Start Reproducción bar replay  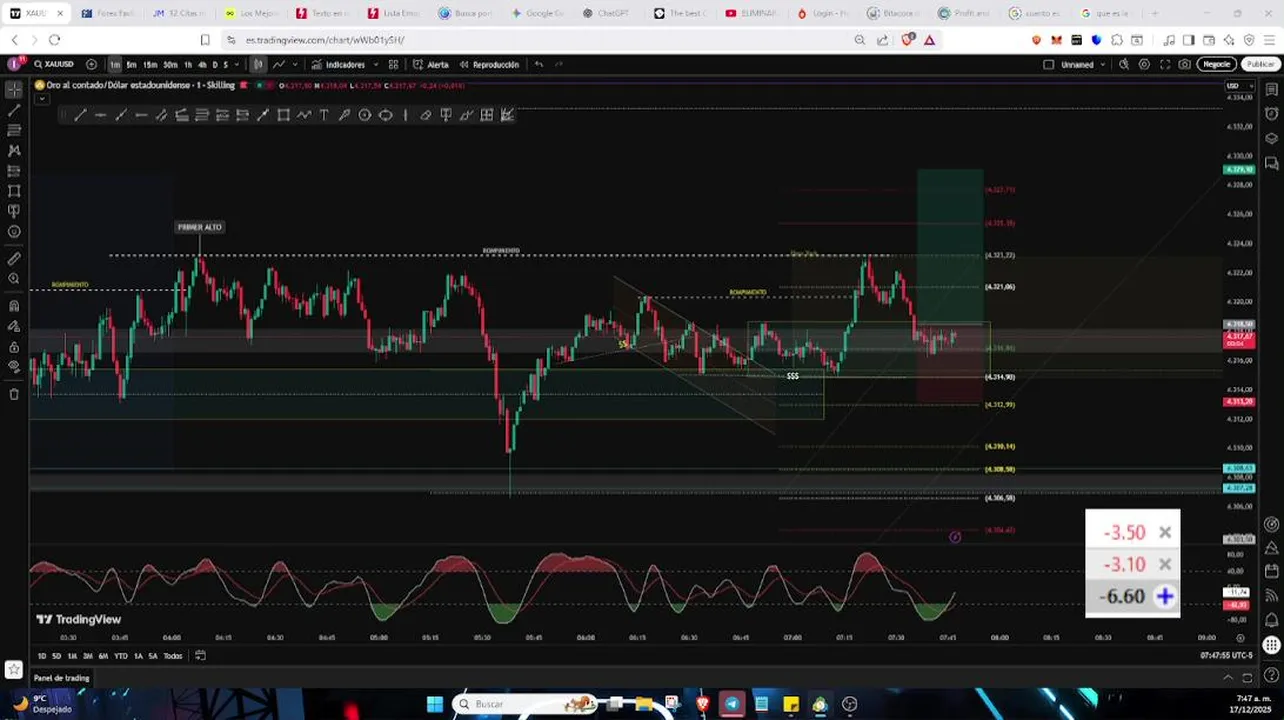488,64
